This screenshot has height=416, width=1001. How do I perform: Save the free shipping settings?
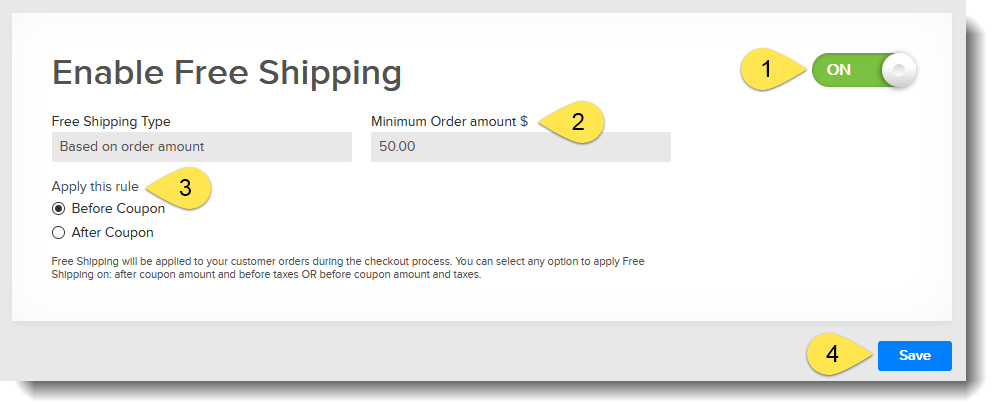[x=914, y=355]
